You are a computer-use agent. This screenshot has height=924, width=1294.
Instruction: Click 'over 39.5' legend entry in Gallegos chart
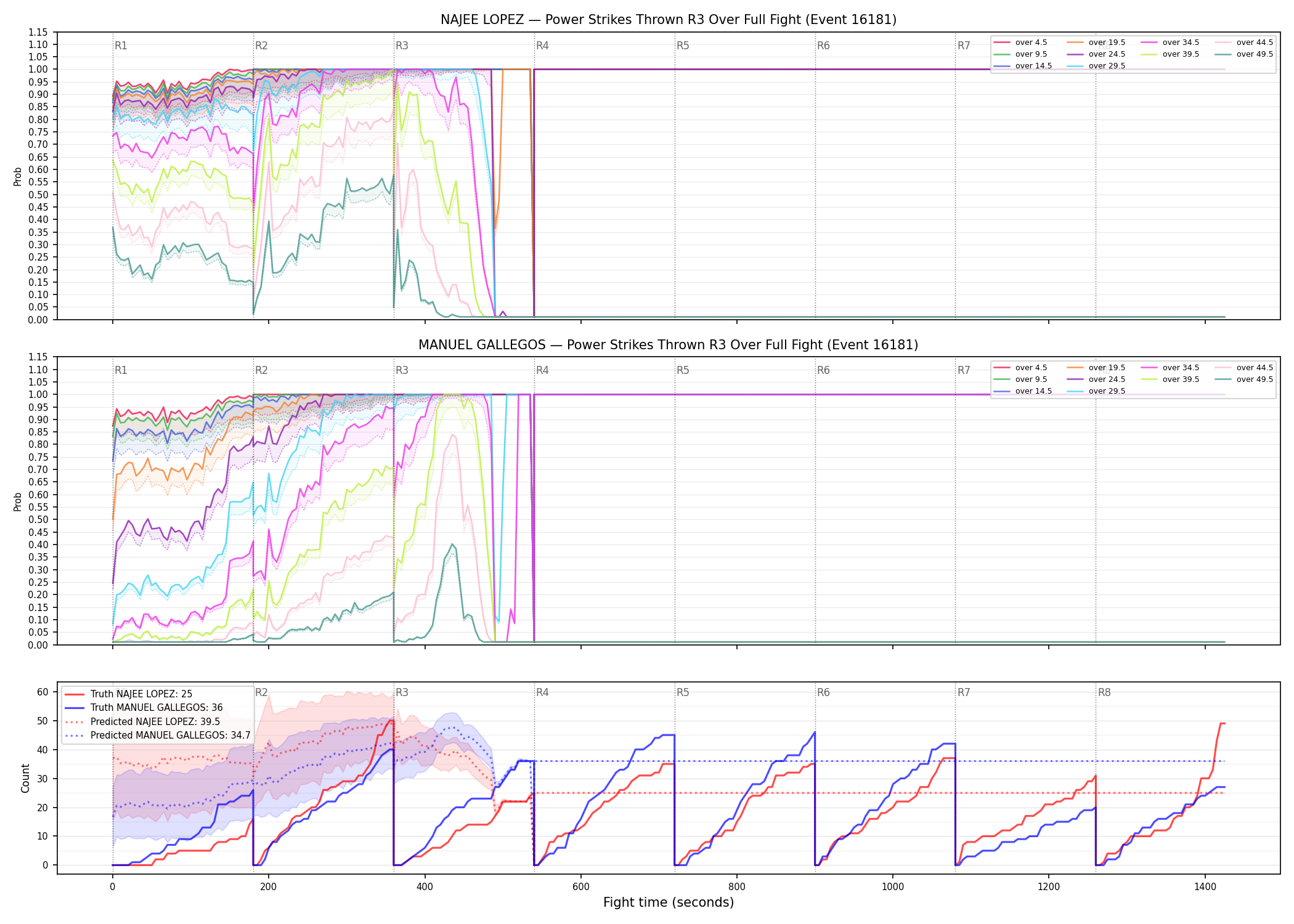click(x=1170, y=379)
